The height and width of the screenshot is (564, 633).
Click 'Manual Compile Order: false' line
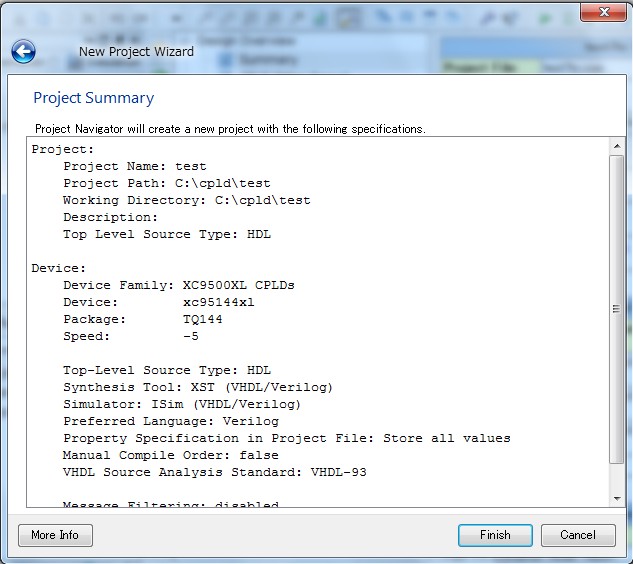171,455
